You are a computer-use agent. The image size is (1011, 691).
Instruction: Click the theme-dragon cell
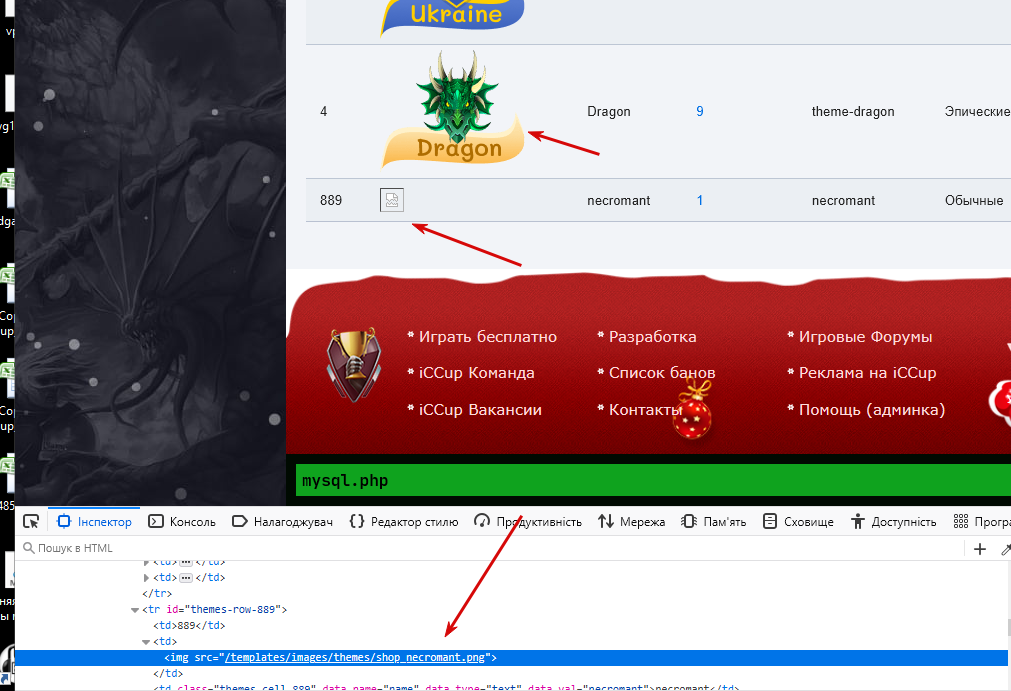click(x=853, y=112)
